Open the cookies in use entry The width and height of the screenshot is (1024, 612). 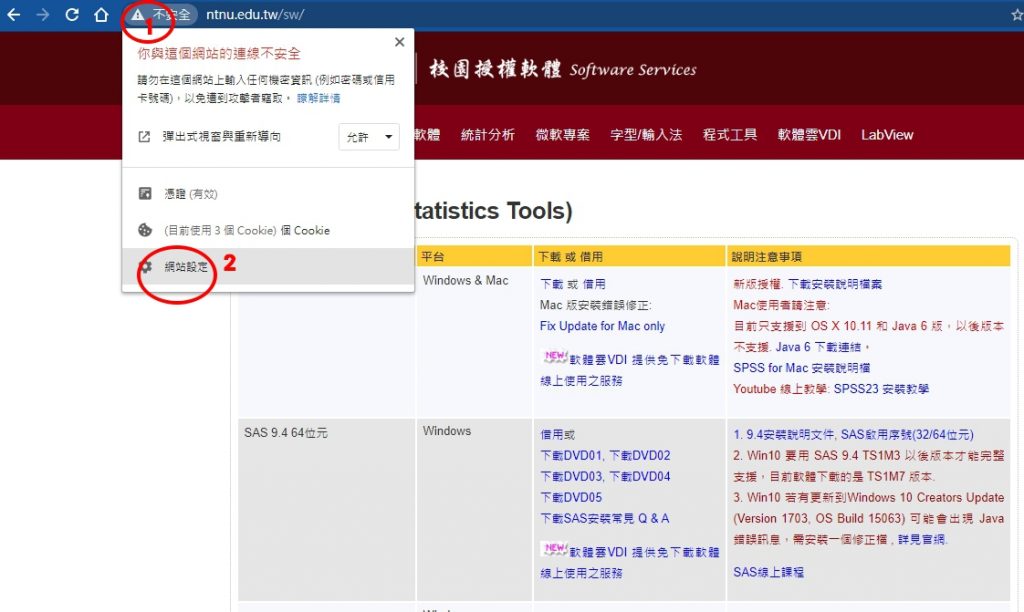[247, 231]
